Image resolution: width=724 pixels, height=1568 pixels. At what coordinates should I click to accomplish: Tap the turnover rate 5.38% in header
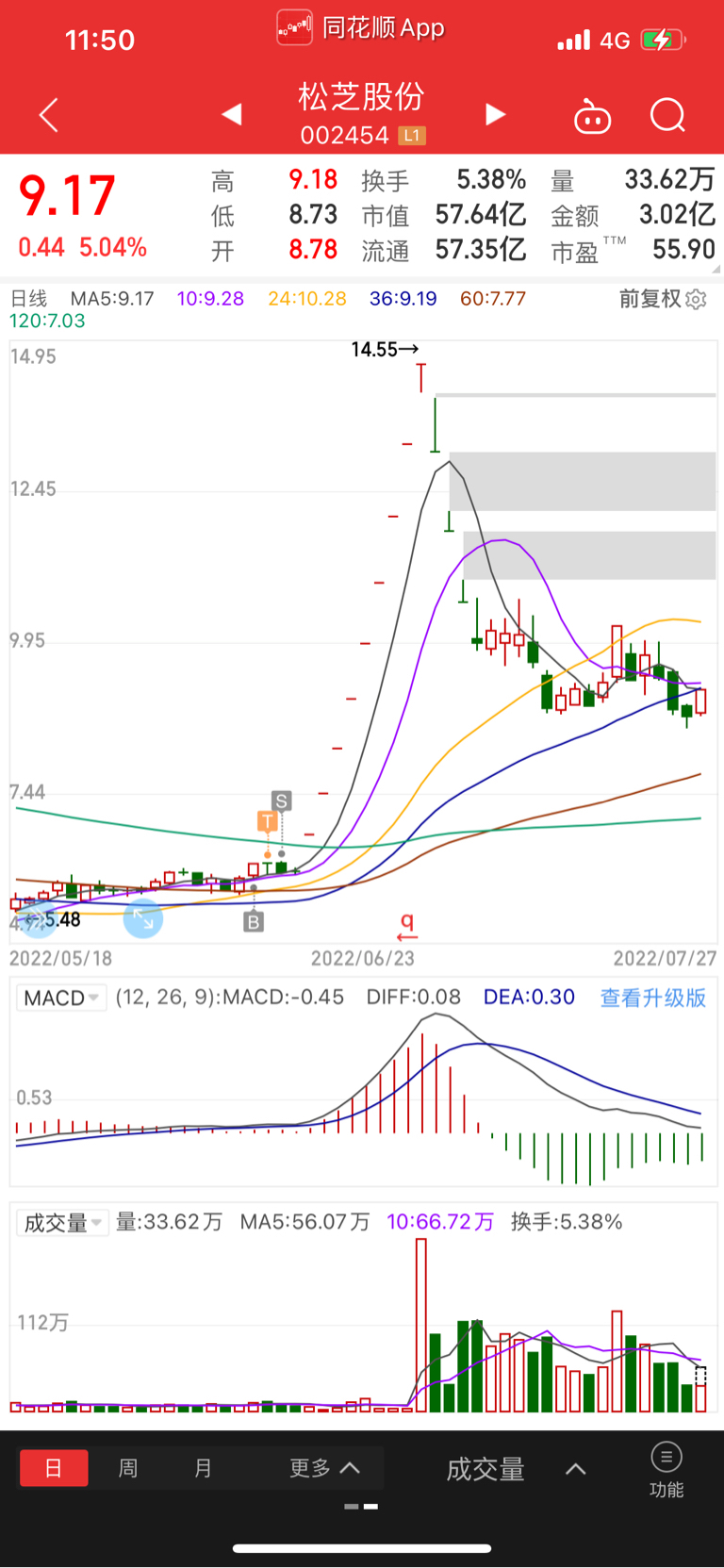click(491, 179)
